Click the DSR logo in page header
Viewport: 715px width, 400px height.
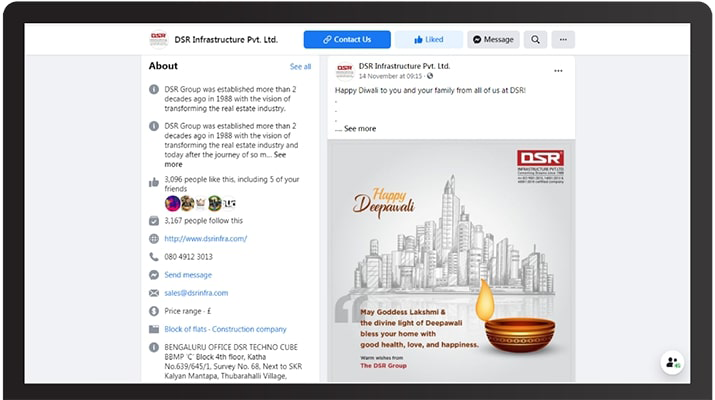click(158, 40)
